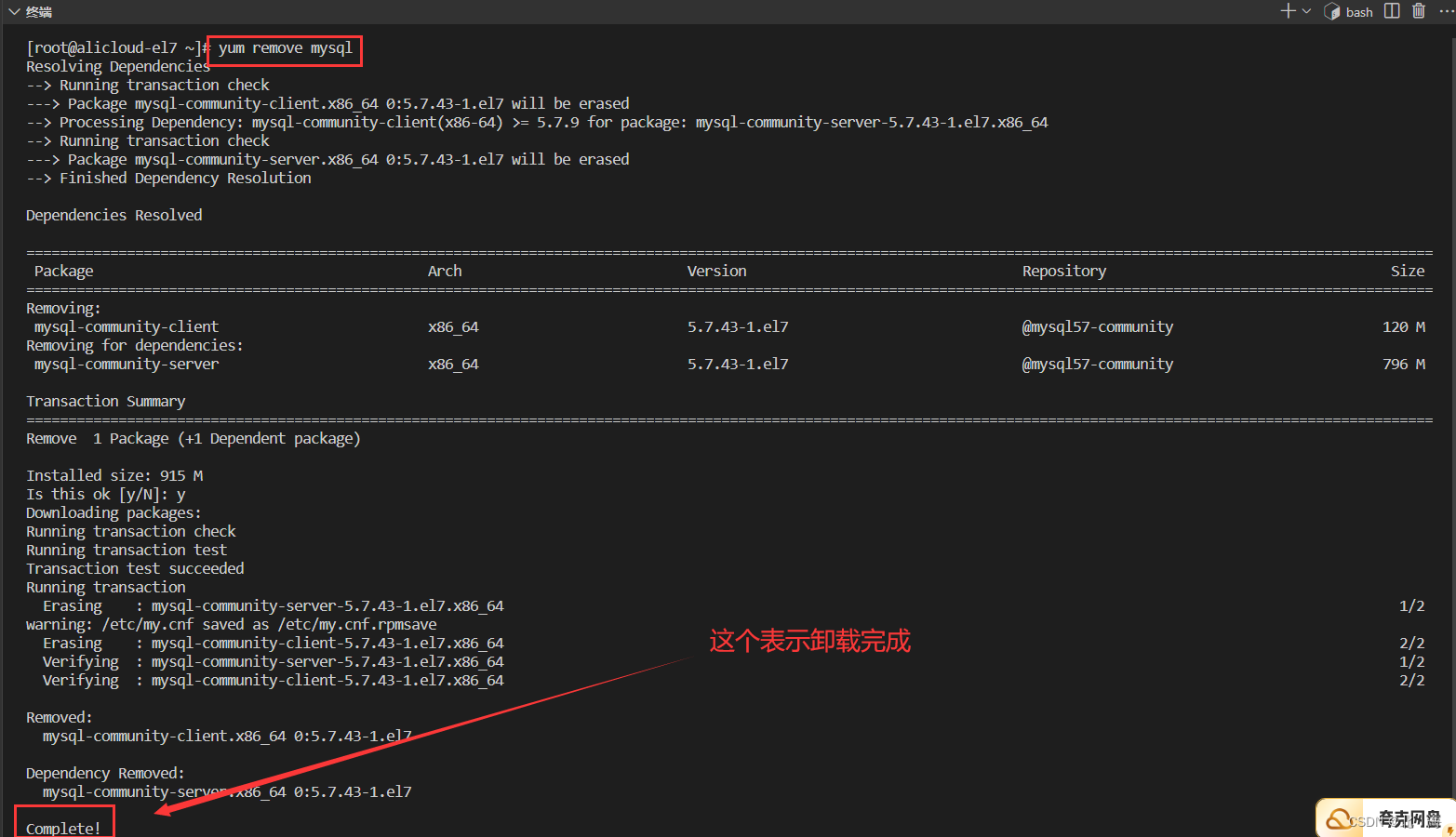Click the 'Removed:' label
1456x837 pixels.
tap(59, 717)
